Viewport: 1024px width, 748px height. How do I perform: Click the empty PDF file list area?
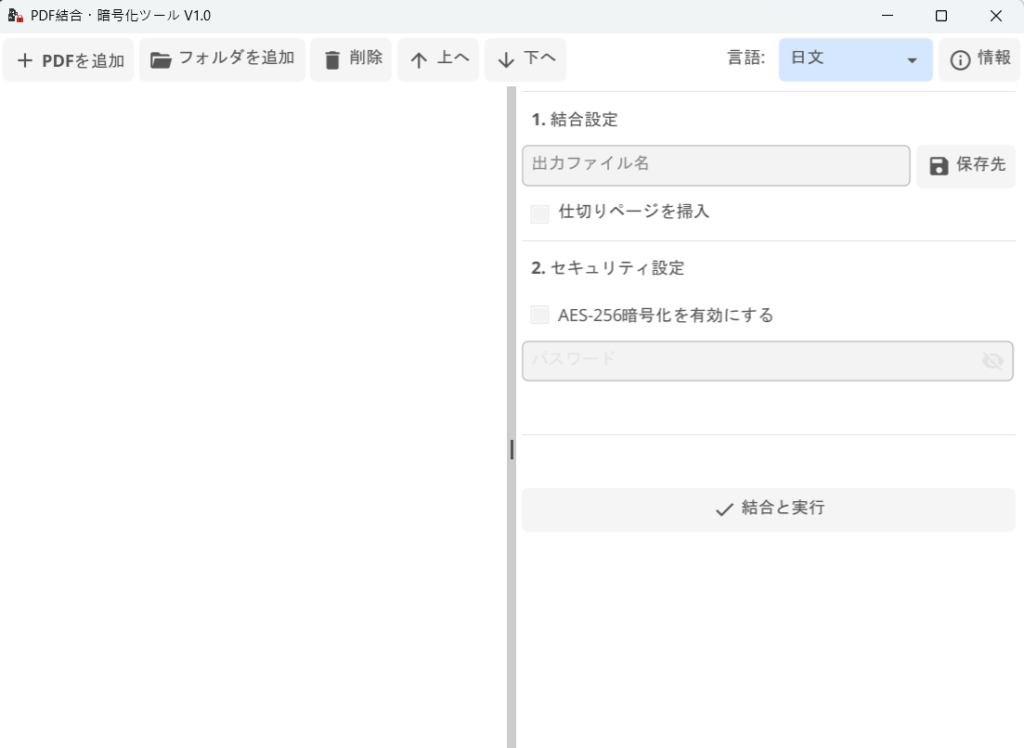(x=253, y=400)
